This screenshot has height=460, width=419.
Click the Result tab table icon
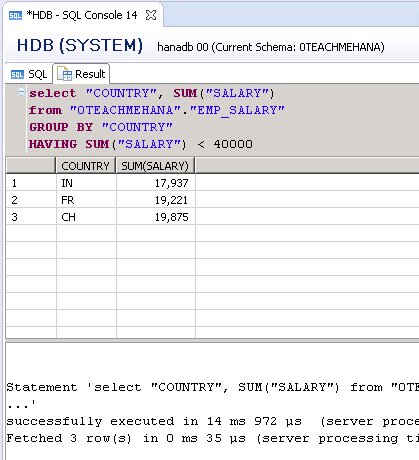click(x=64, y=74)
